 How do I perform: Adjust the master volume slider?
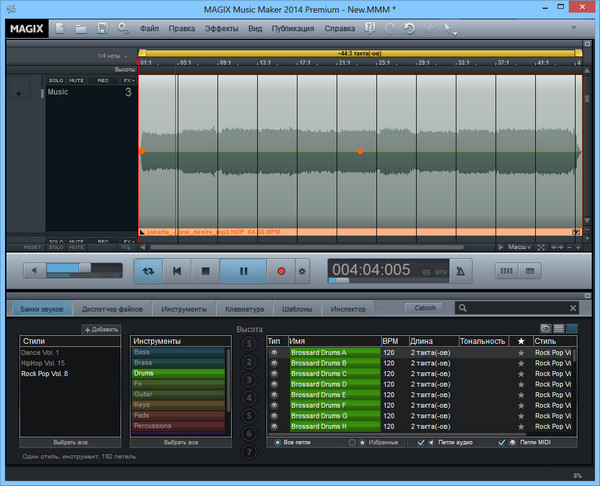coord(84,268)
